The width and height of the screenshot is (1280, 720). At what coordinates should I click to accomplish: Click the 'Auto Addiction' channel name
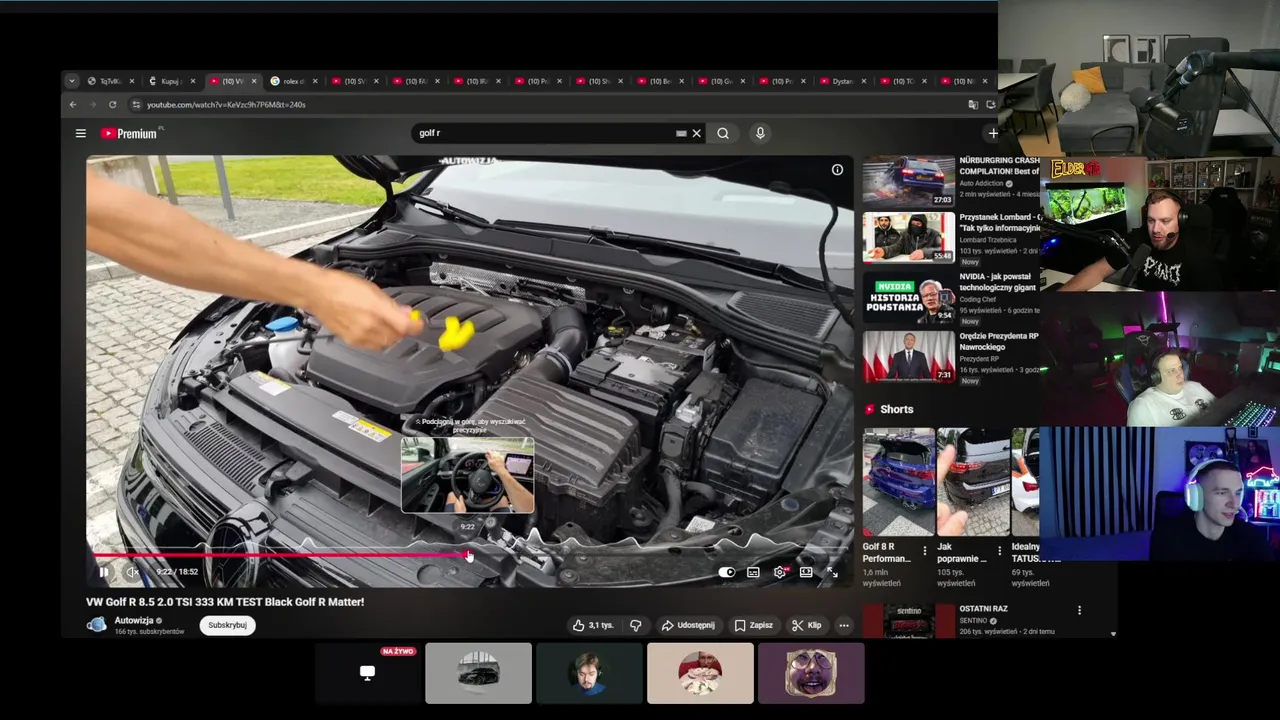(982, 184)
